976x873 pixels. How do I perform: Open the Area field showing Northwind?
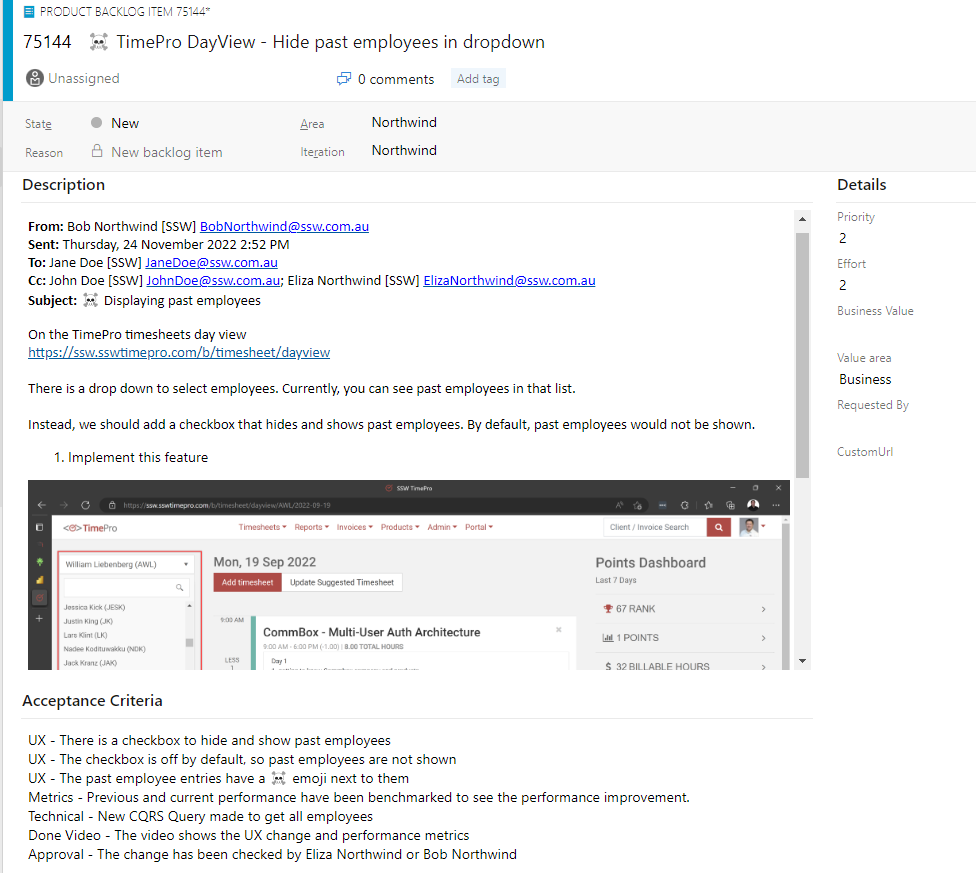(404, 123)
